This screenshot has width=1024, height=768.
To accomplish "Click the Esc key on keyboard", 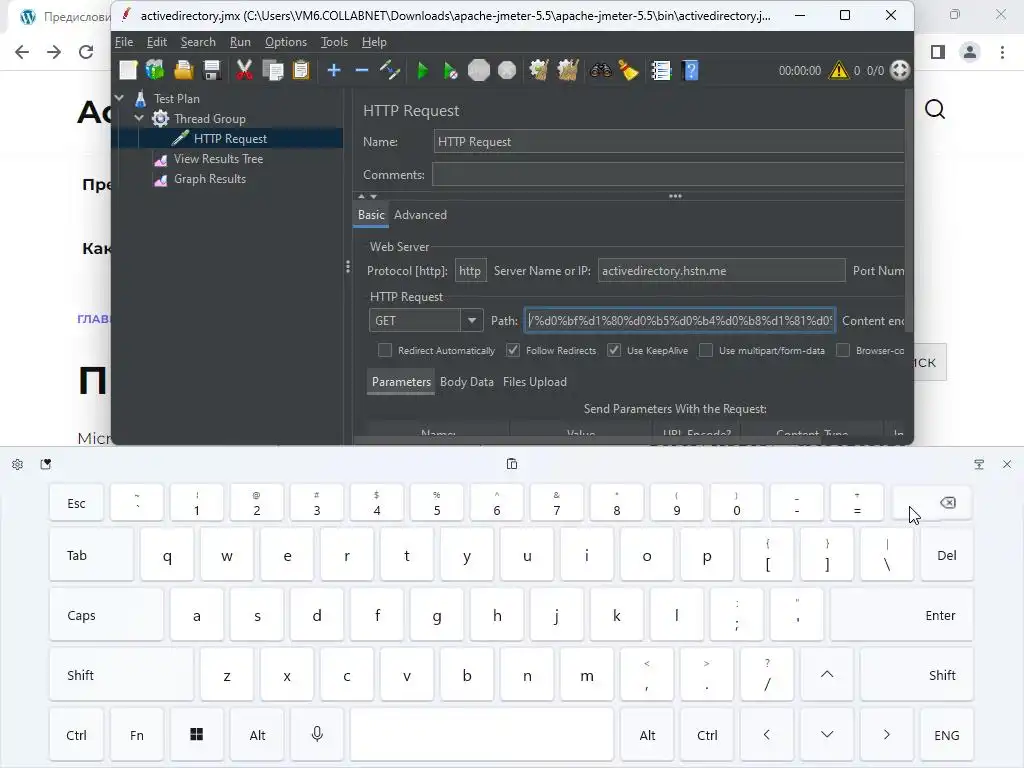I will point(76,502).
